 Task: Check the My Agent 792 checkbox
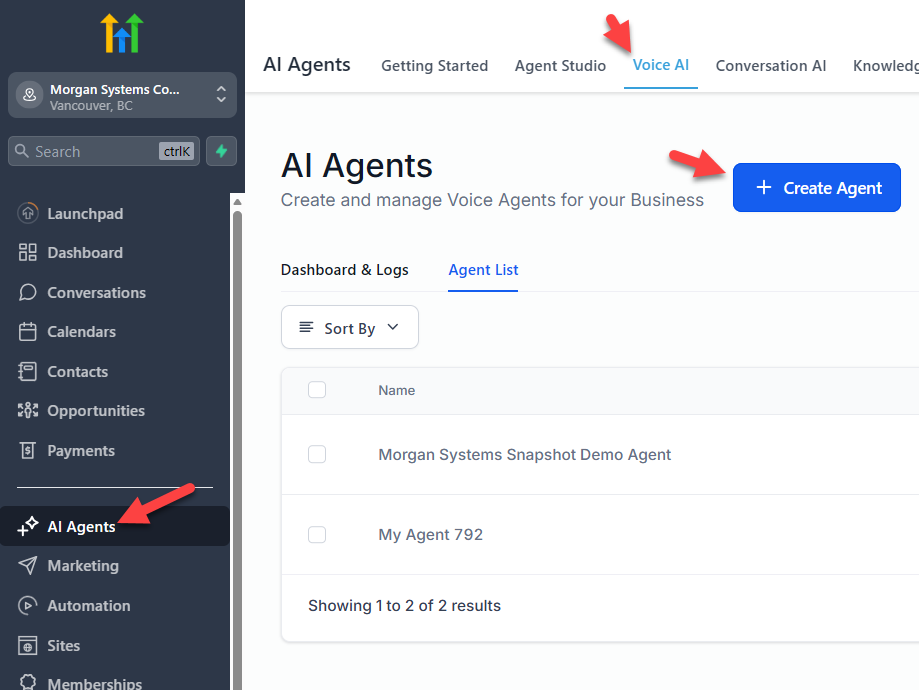[x=317, y=535]
